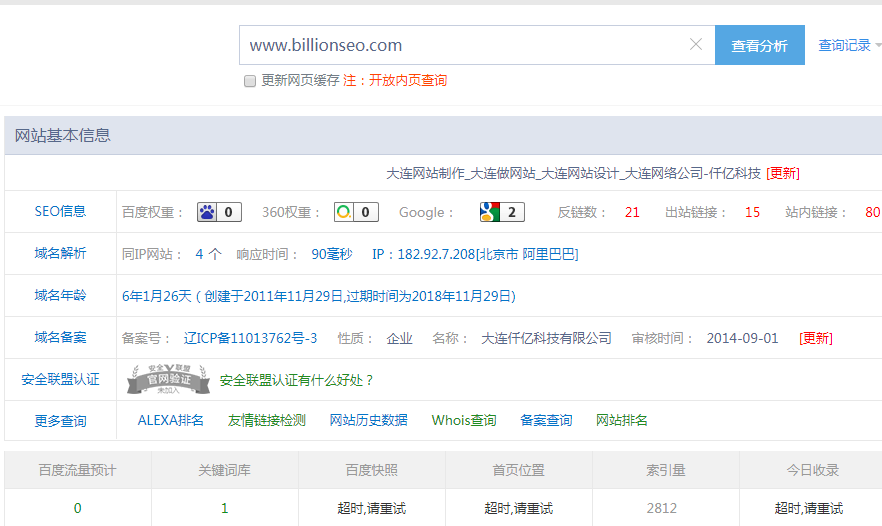Select the 域名解析 row label

click(60, 254)
